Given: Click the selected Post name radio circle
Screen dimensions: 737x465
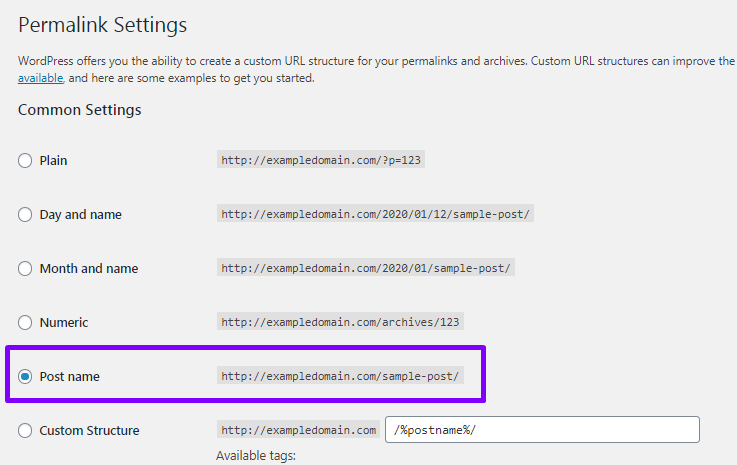Looking at the screenshot, I should (25, 377).
